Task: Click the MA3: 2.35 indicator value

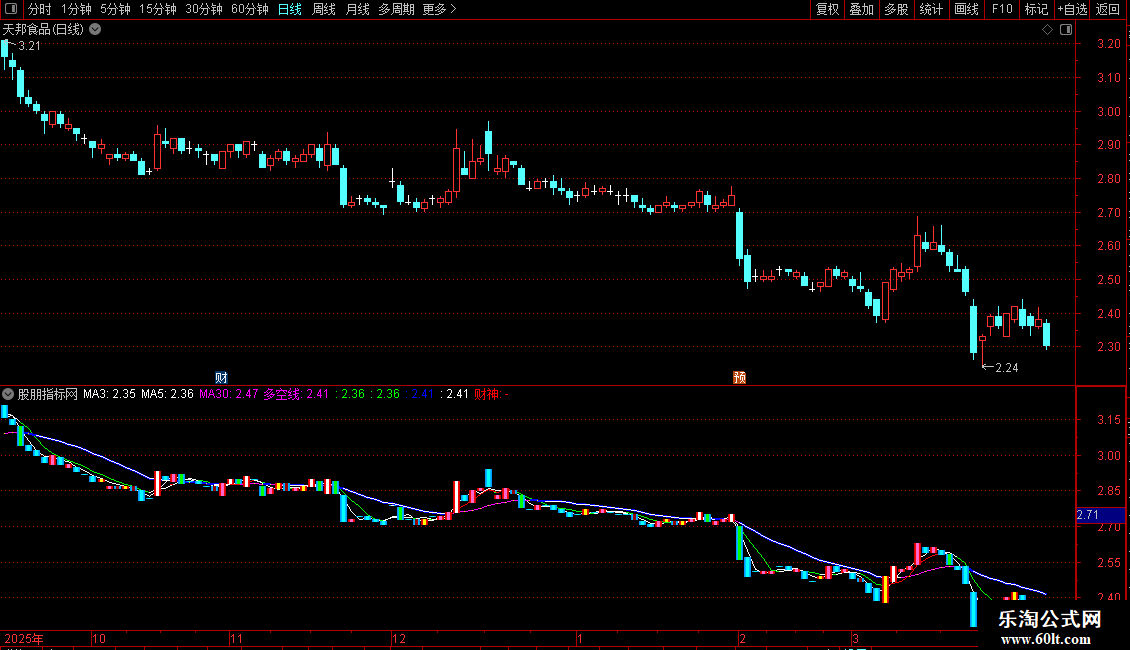Action: pyautogui.click(x=110, y=394)
